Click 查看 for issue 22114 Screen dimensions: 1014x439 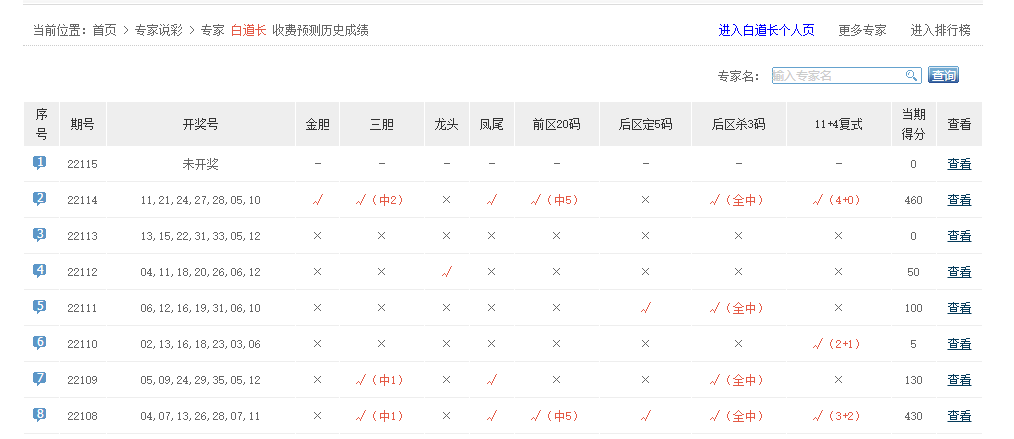[x=959, y=200]
